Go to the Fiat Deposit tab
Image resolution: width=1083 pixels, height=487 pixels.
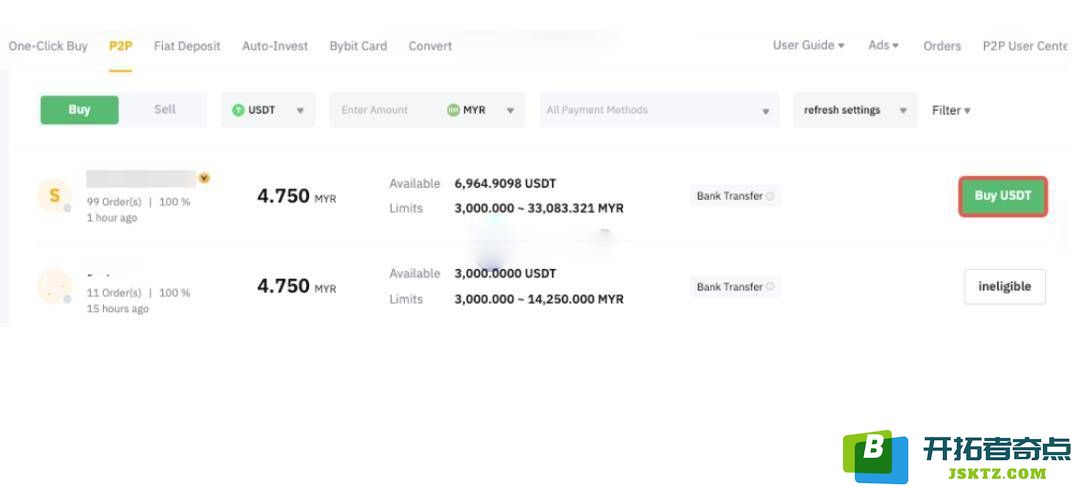pos(187,46)
